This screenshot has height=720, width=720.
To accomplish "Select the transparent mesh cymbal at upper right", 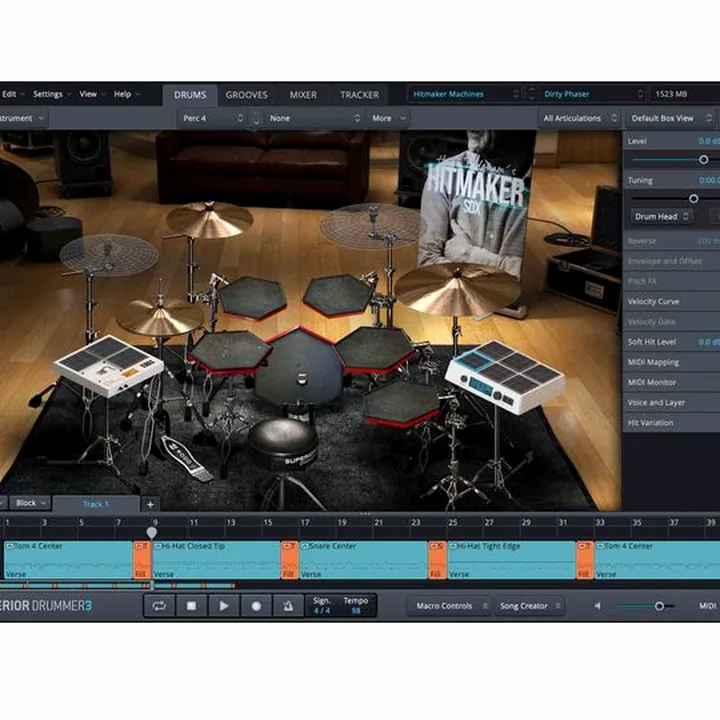I will (x=370, y=225).
